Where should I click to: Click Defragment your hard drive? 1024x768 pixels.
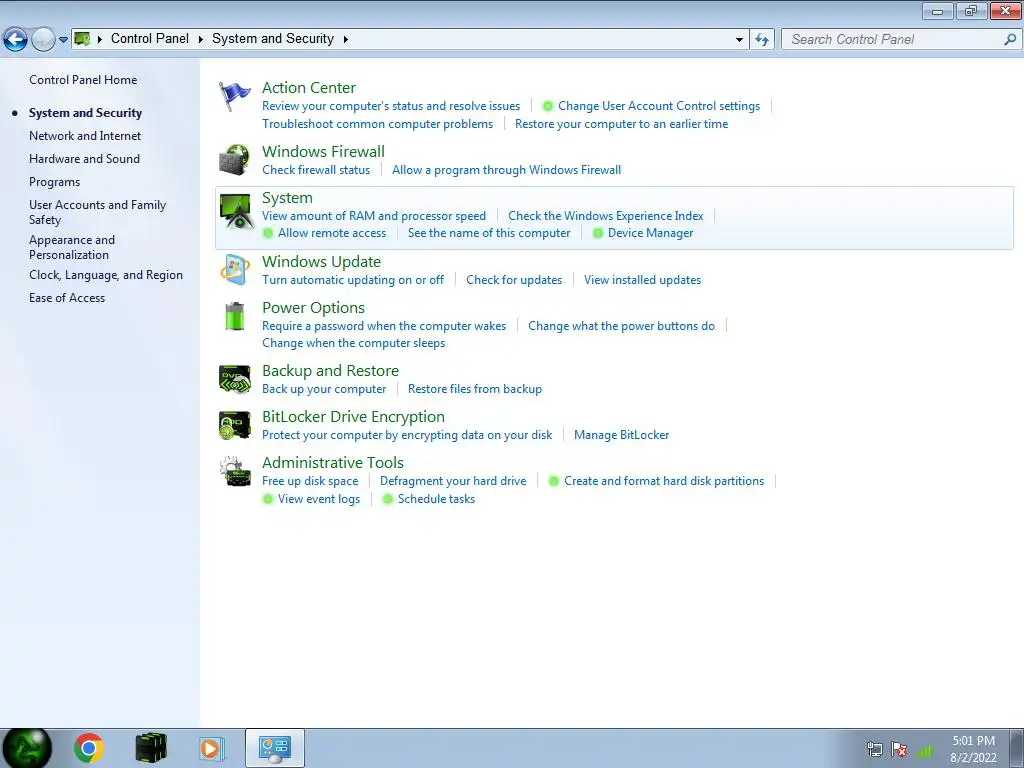click(453, 481)
